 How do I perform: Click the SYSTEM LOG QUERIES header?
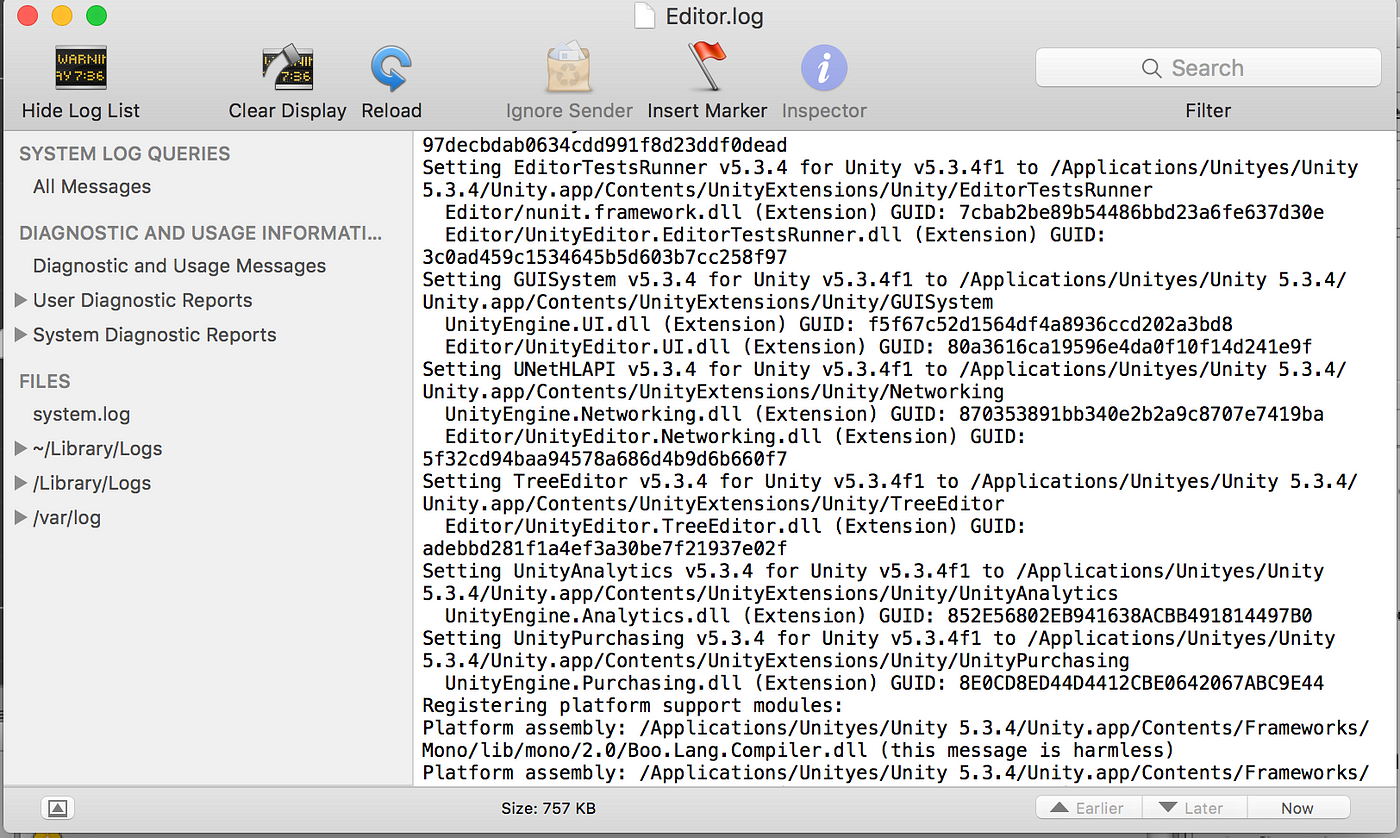(x=125, y=154)
